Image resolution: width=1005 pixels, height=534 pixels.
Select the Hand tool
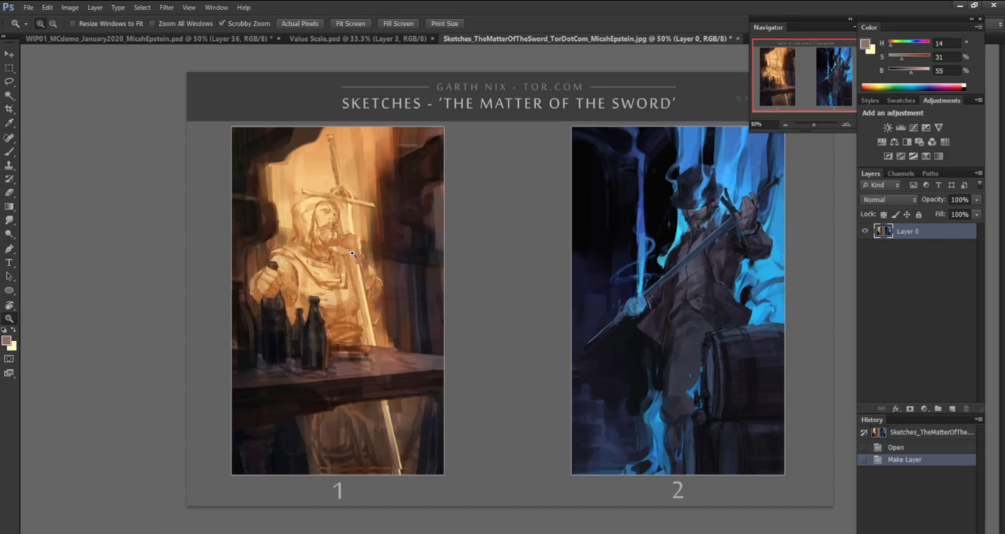(x=9, y=305)
